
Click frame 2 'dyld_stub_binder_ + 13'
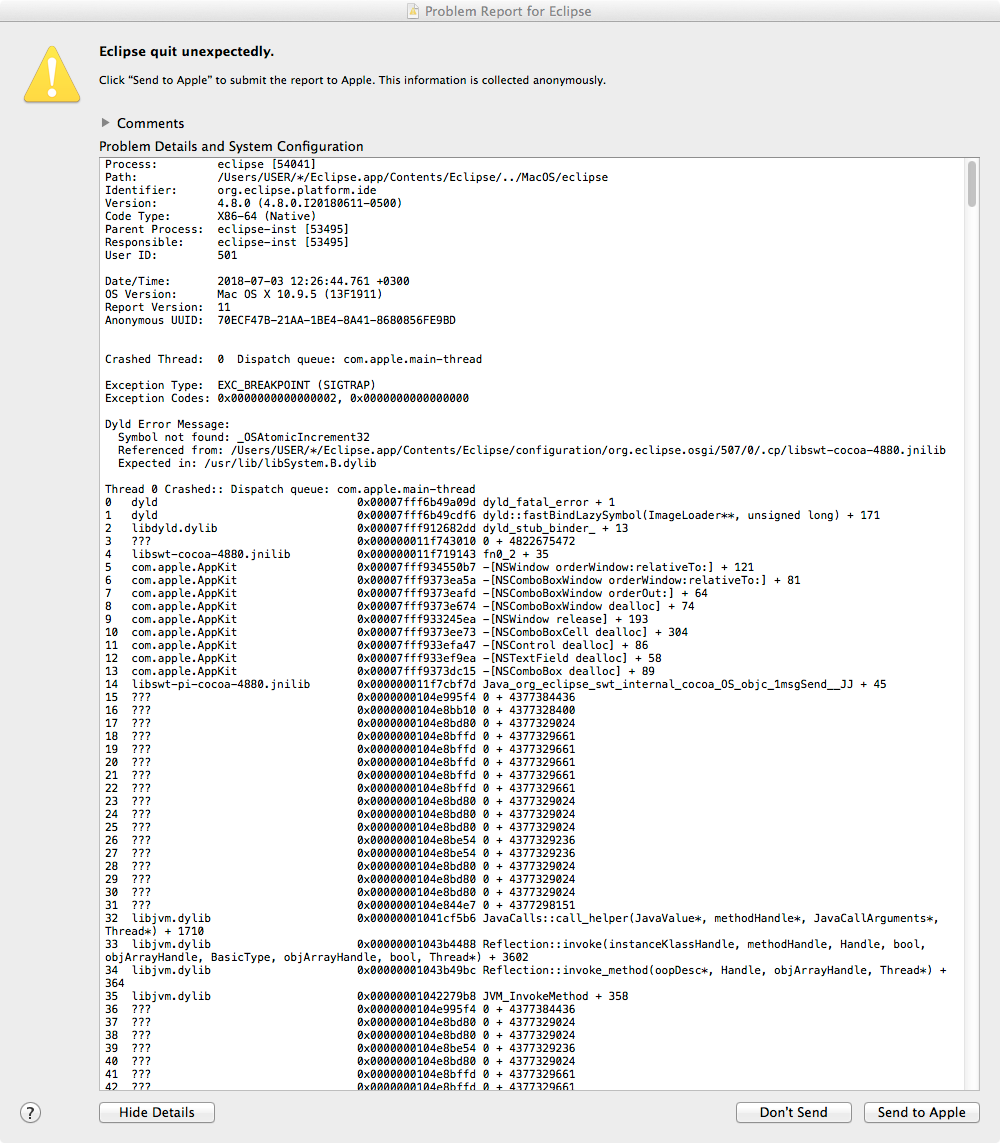(x=367, y=528)
